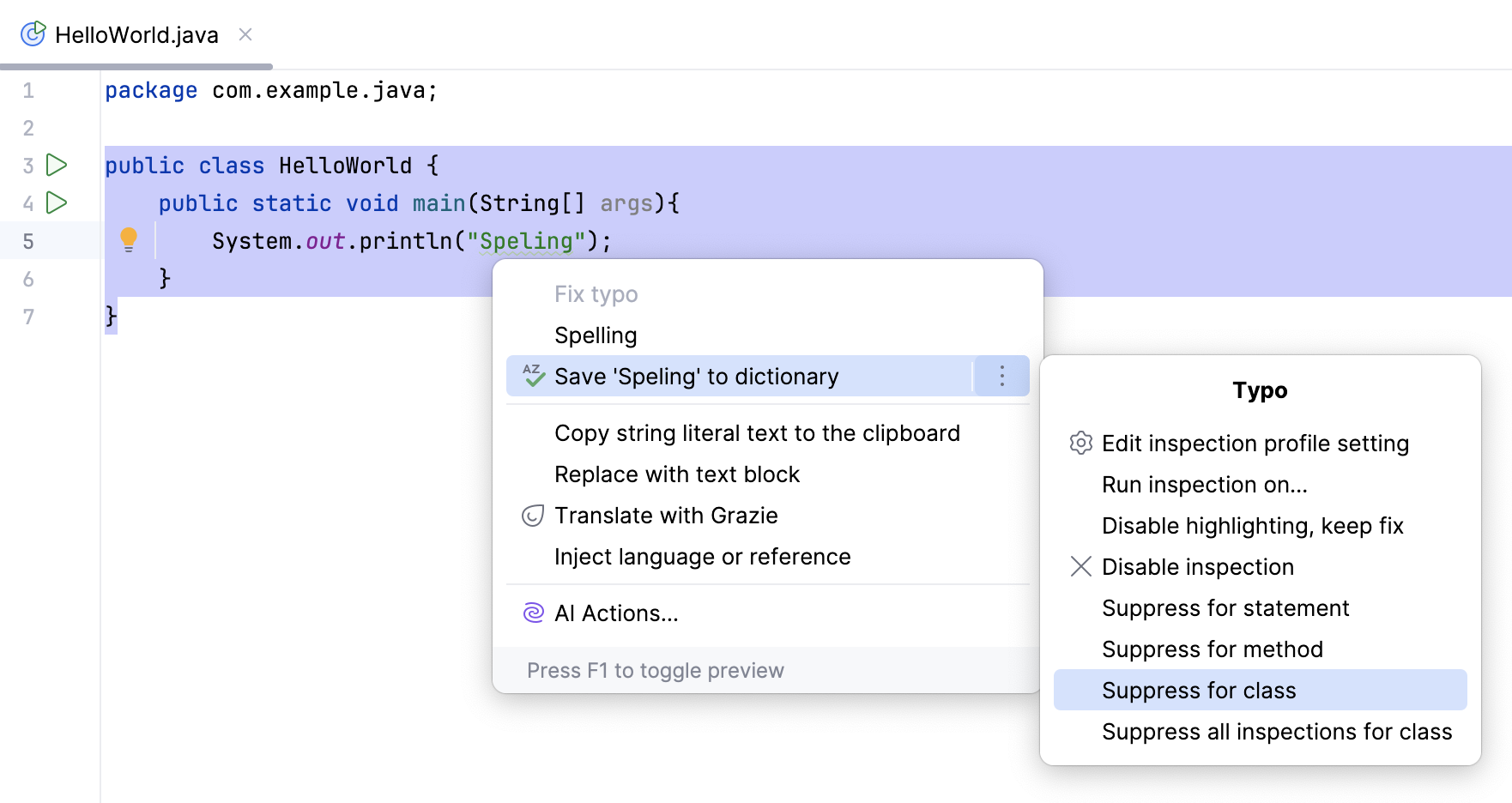Click the Java class icon on HelloWorld.java tab
The image size is (1512, 803).
tap(32, 34)
